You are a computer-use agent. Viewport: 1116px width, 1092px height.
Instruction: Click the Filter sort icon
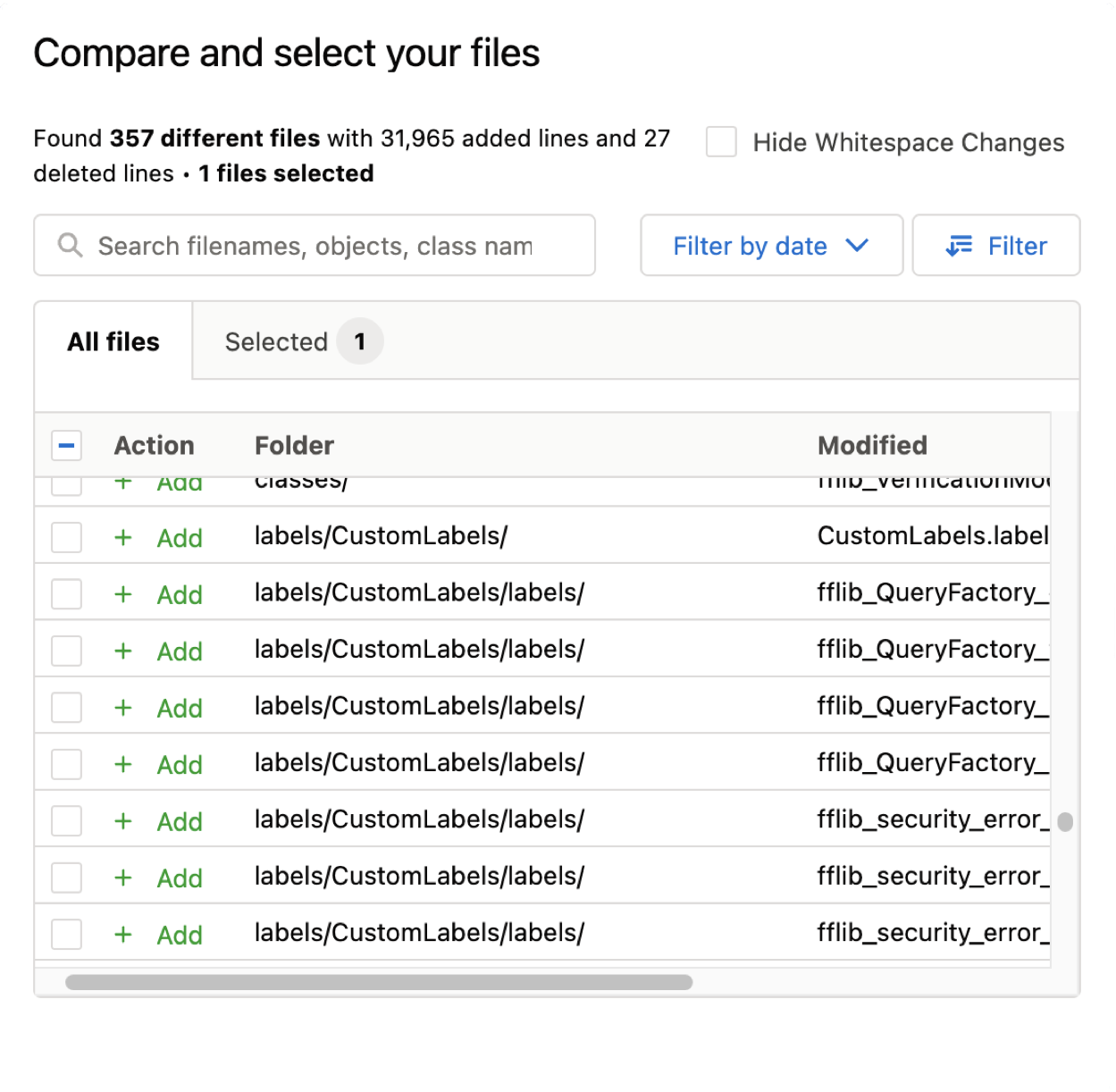click(959, 246)
